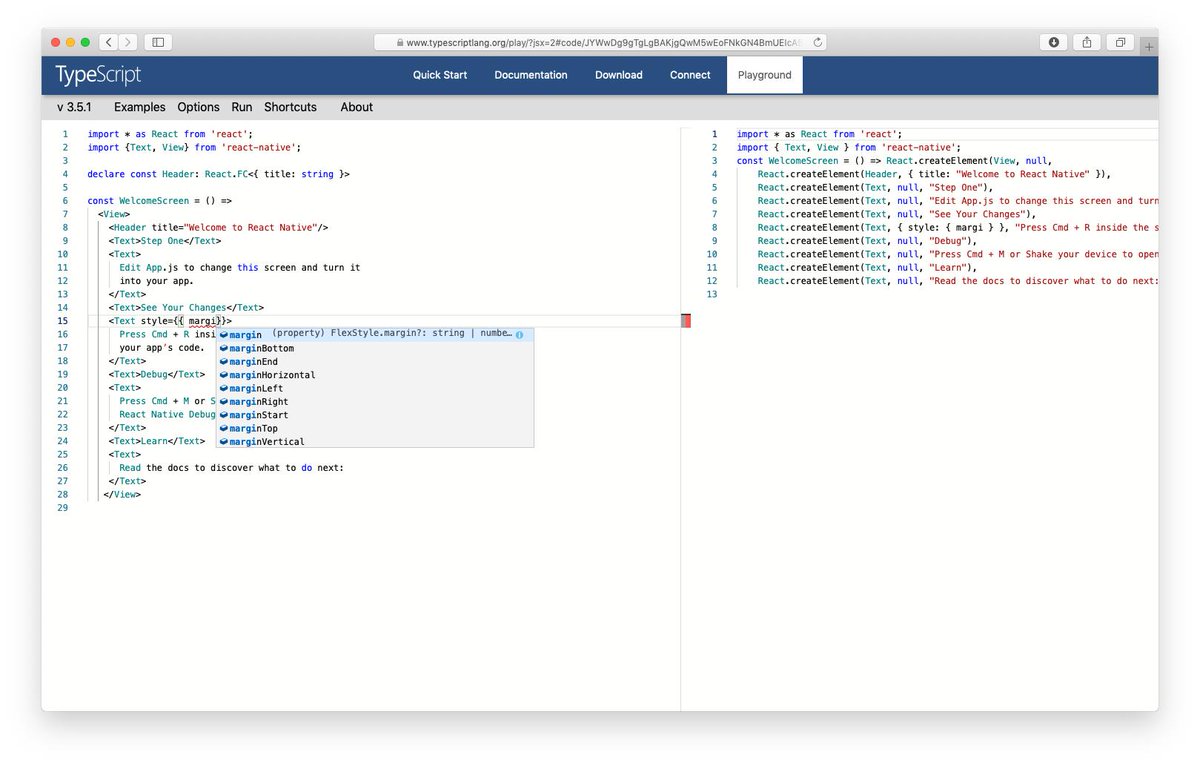Select marginHorizontal autocomplete suggestion
Image resolution: width=1200 pixels, height=766 pixels.
click(x=375, y=375)
